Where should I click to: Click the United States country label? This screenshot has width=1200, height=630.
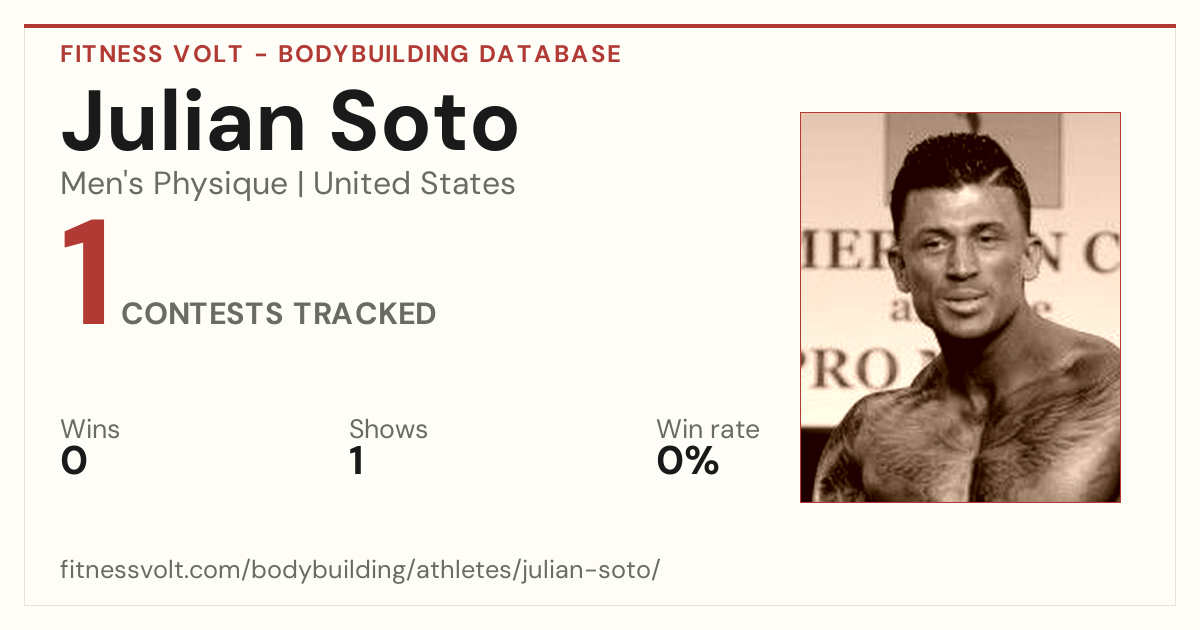[x=415, y=184]
